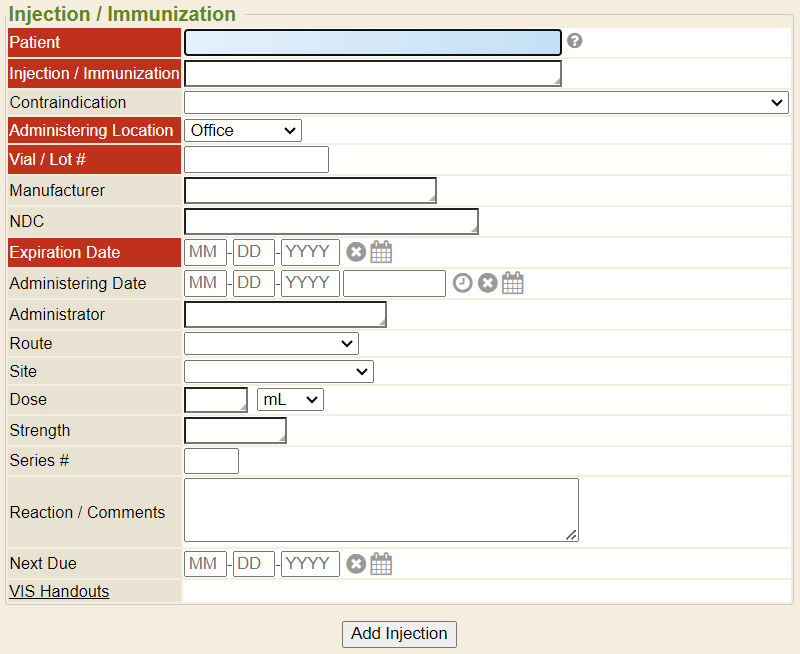This screenshot has width=800, height=654.
Task: Focus the Vial / Lot # field
Action: (256, 159)
